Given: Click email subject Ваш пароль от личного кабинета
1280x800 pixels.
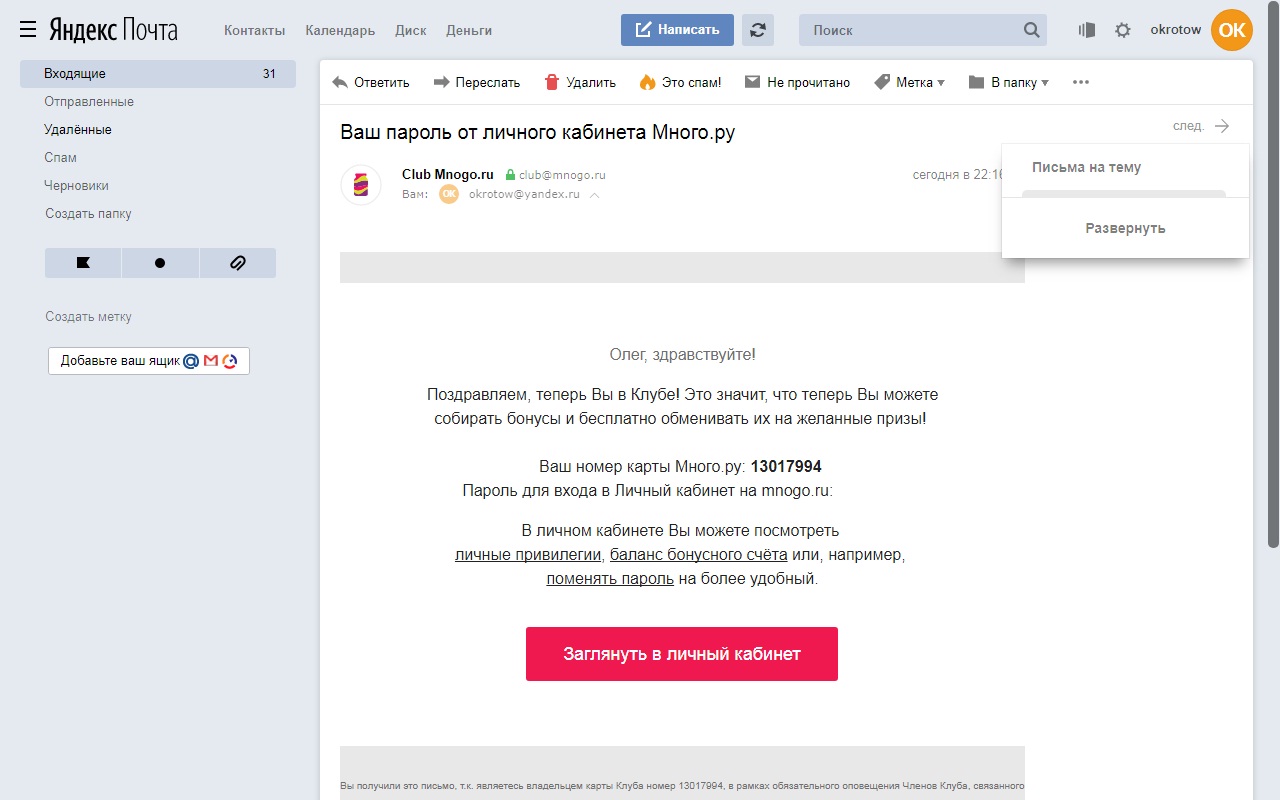Looking at the screenshot, I should (538, 132).
